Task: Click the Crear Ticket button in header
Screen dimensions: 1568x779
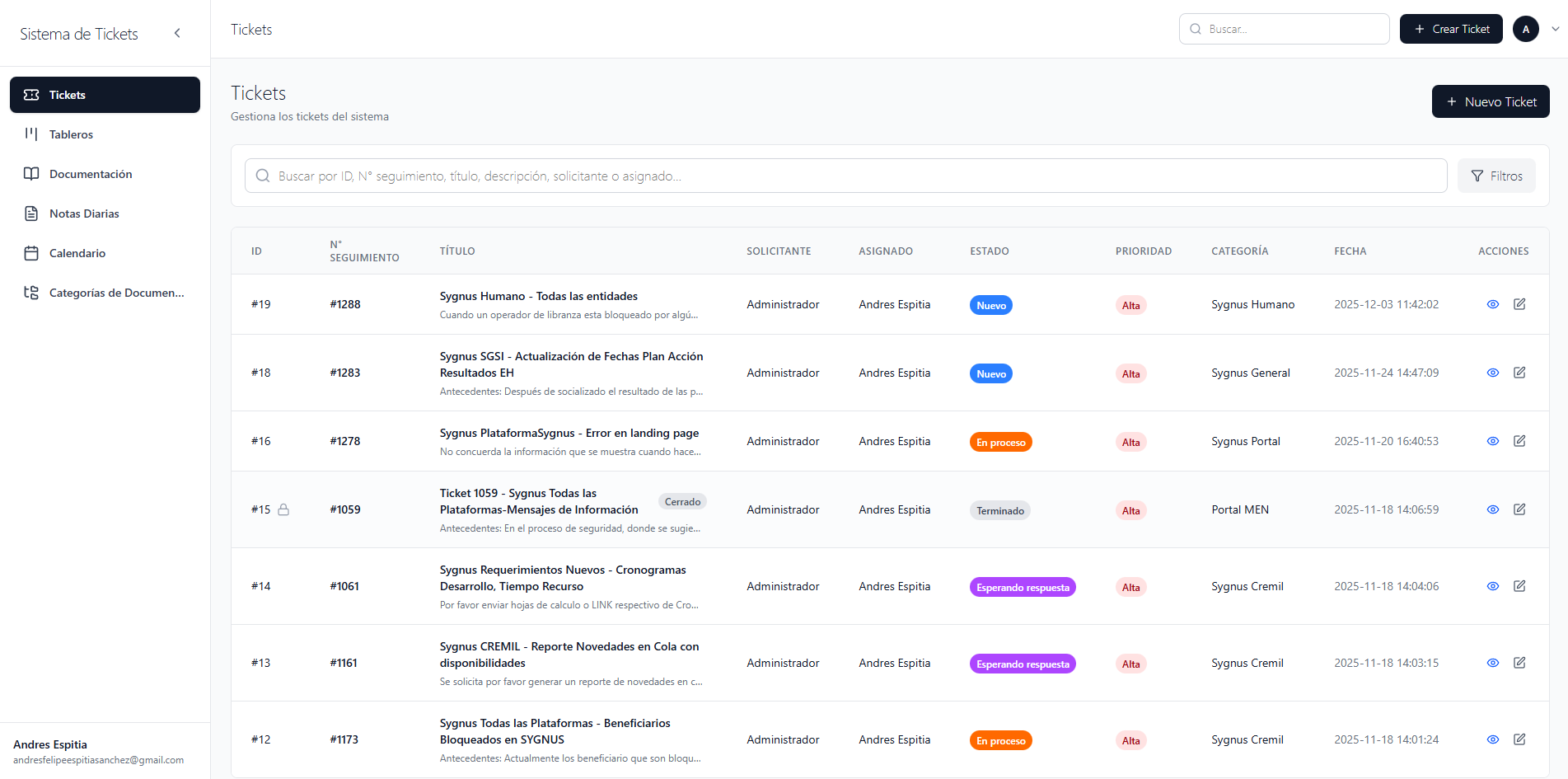Action: pos(1451,29)
